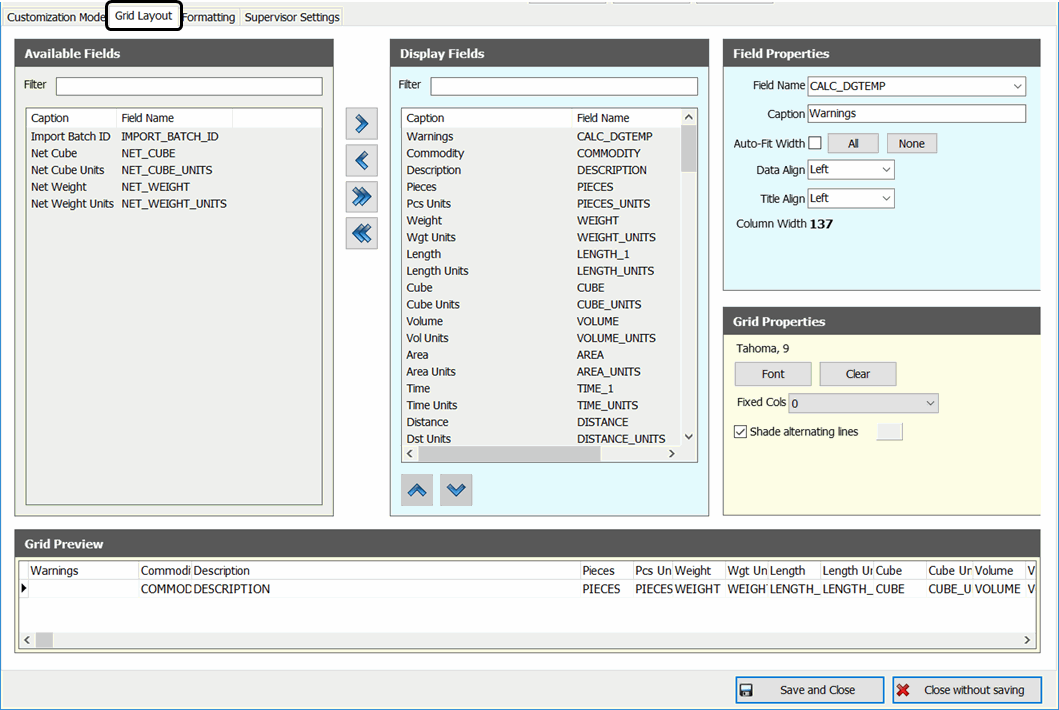
Task: Switch to the Formatting tab
Action: [209, 17]
